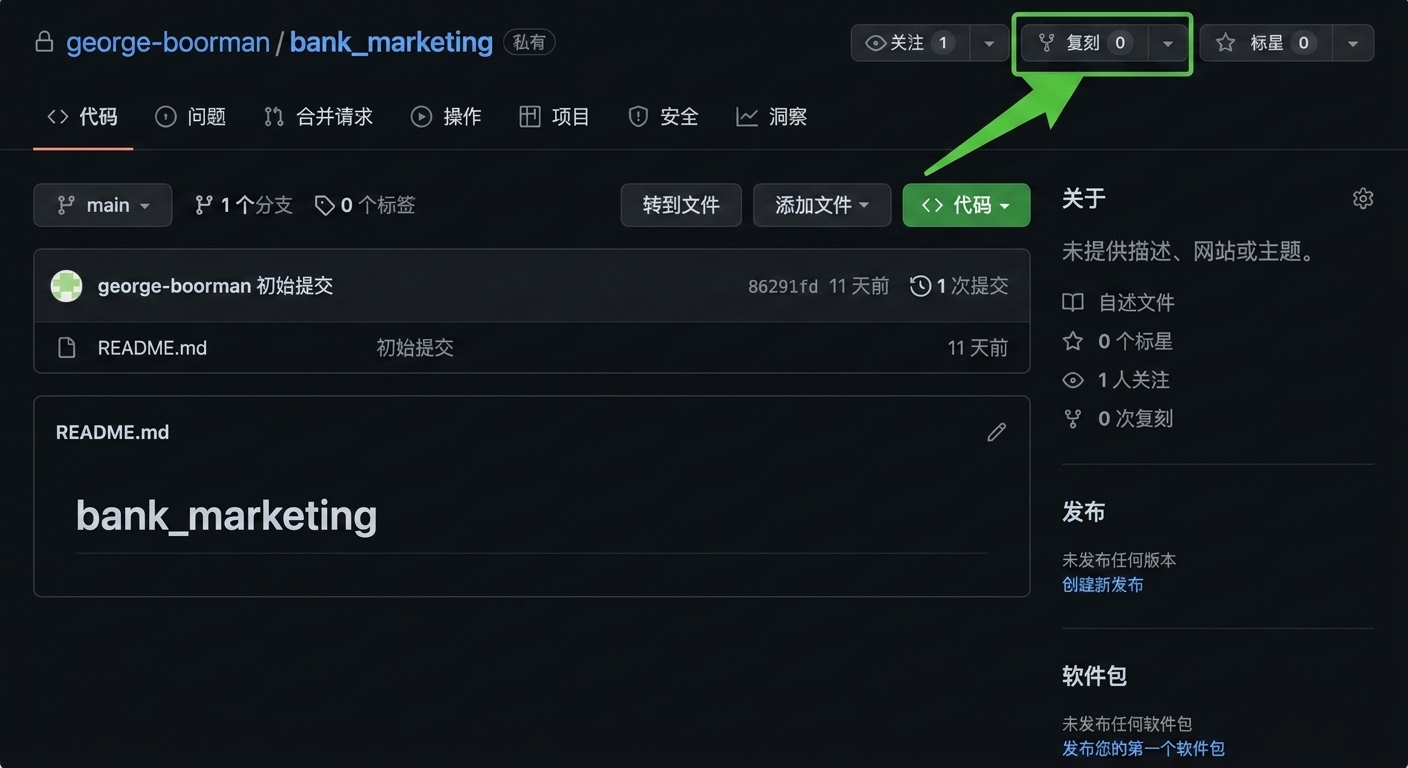This screenshot has width=1408, height=768.
Task: Click 发布您的第一个软件包 link
Action: pos(1143,748)
